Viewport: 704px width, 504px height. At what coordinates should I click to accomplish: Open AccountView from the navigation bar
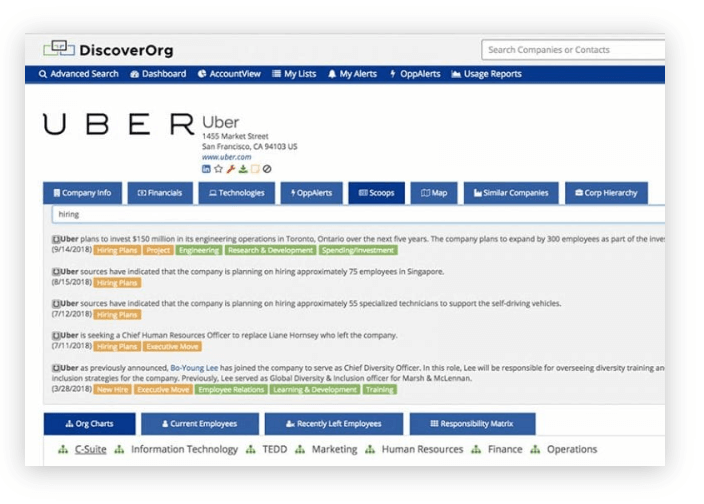229,74
